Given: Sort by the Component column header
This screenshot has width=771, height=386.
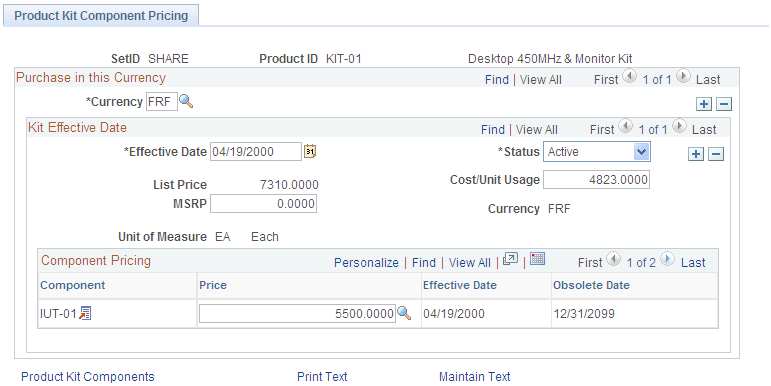Looking at the screenshot, I should [73, 285].
